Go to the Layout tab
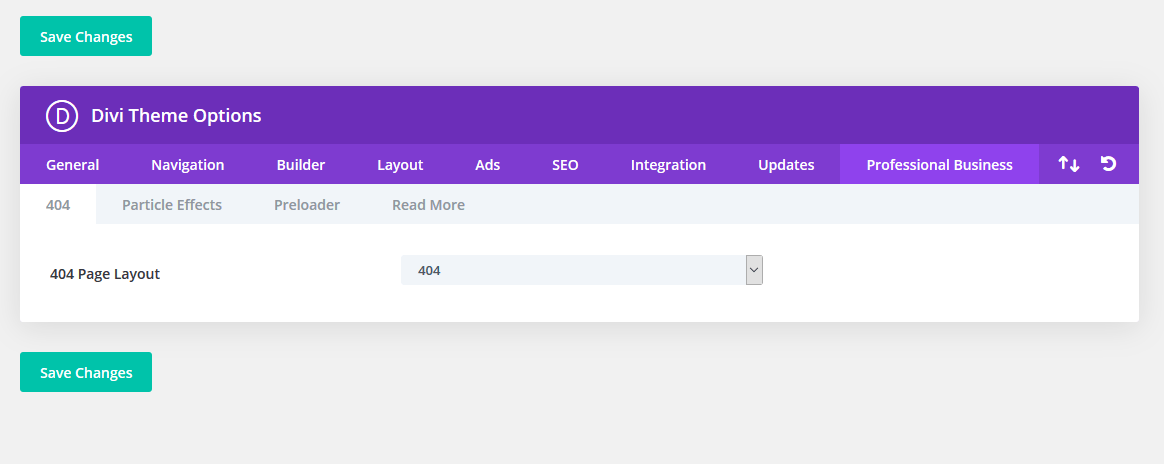This screenshot has height=464, width=1164. coord(400,165)
